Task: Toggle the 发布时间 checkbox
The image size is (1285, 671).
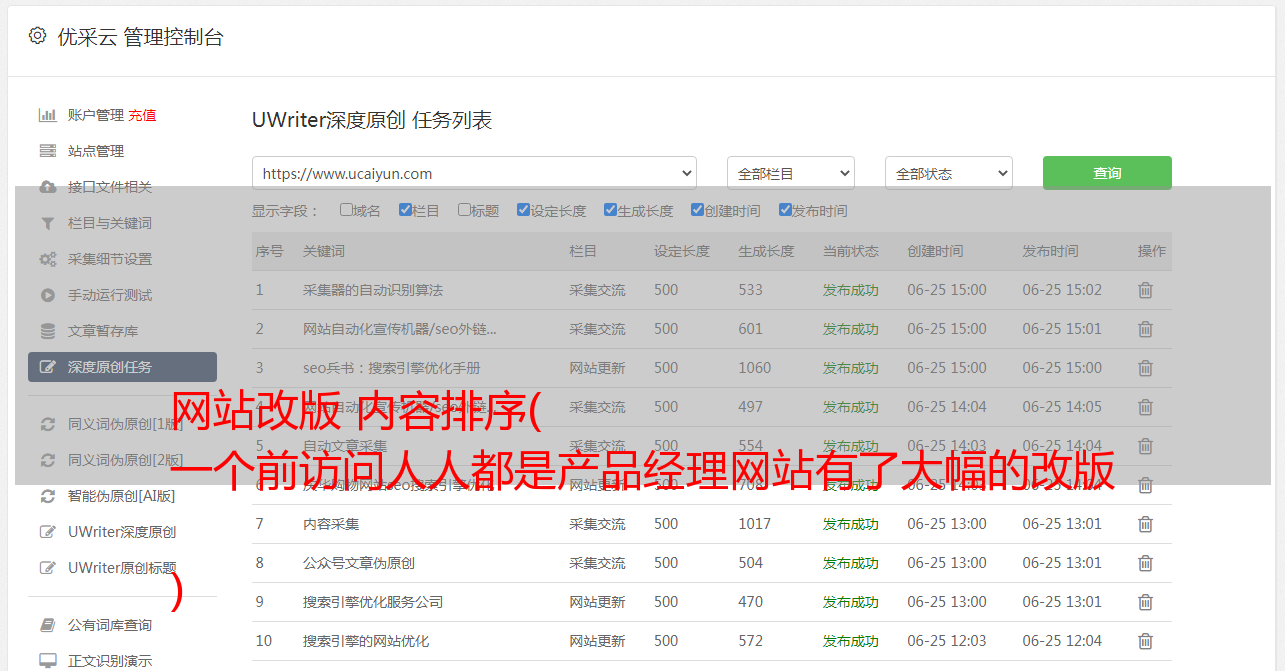Action: click(x=784, y=210)
